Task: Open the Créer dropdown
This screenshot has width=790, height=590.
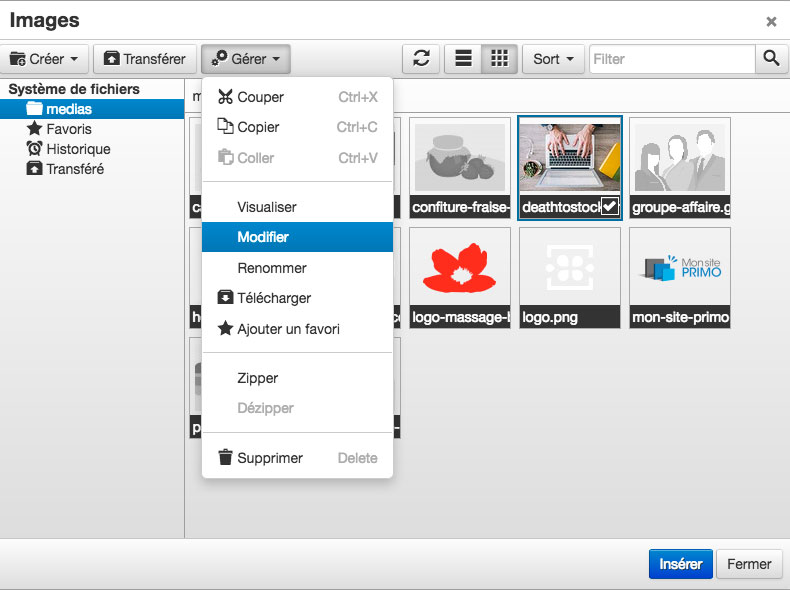Action: (x=44, y=59)
